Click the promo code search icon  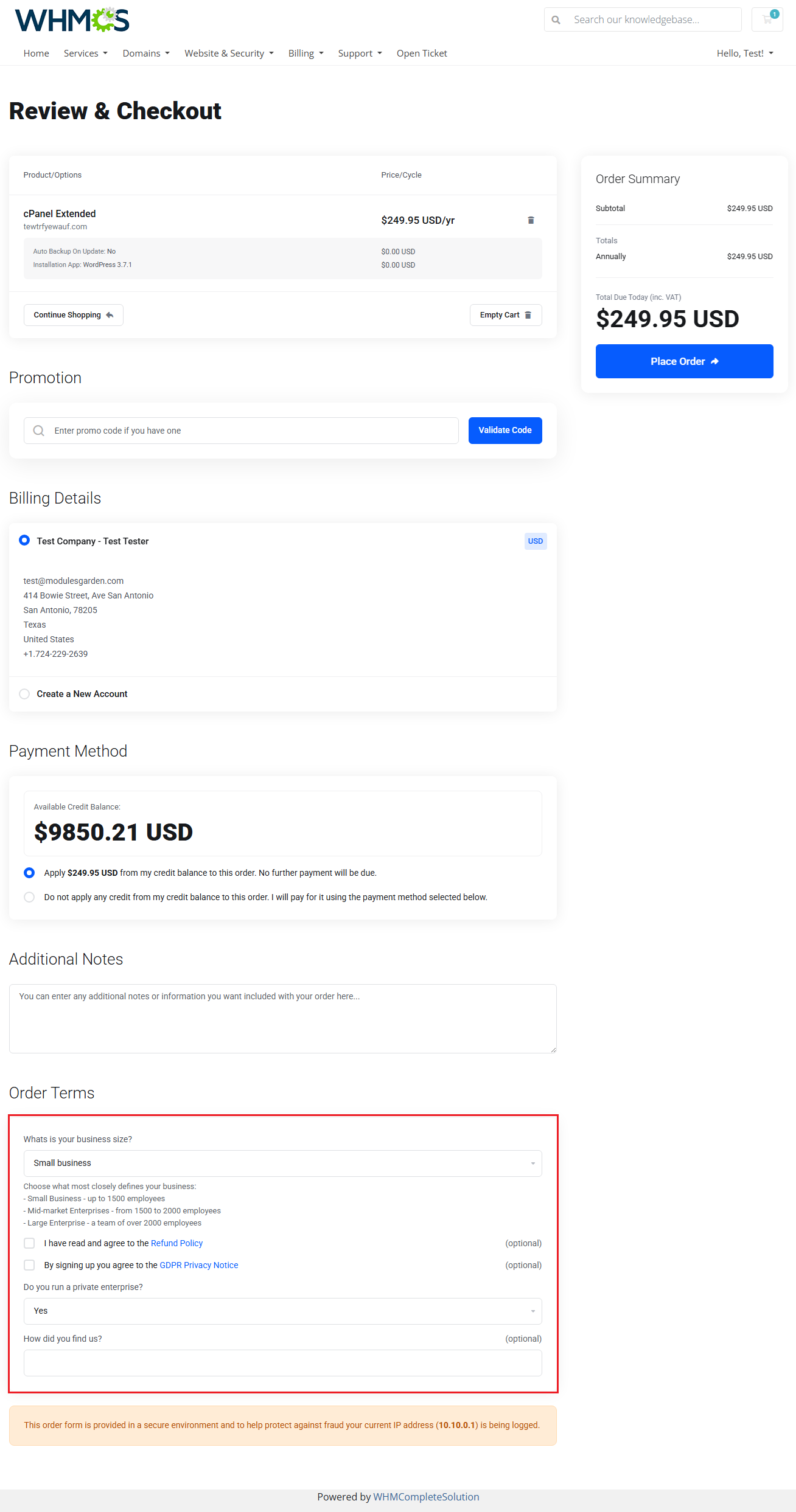point(39,431)
